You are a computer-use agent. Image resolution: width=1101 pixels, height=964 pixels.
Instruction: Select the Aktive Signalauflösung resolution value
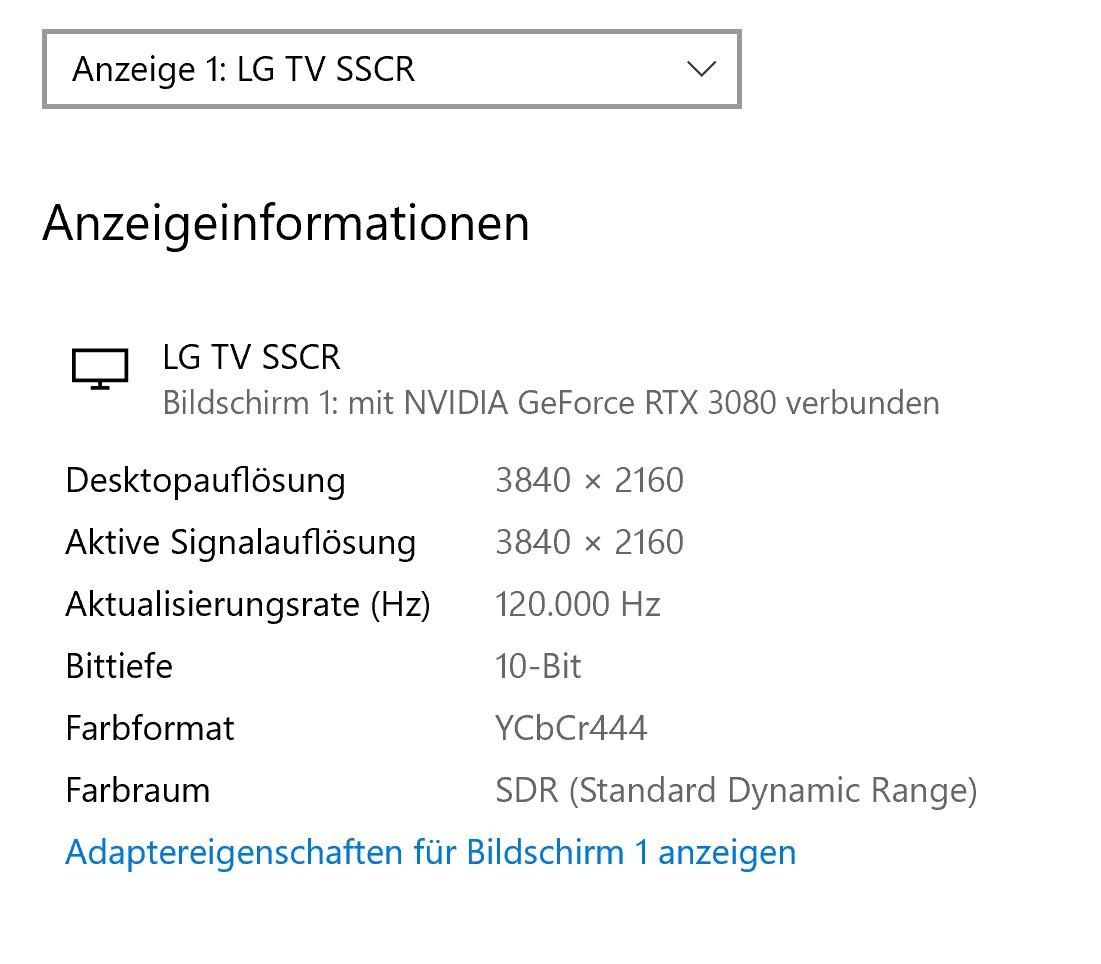(x=589, y=542)
